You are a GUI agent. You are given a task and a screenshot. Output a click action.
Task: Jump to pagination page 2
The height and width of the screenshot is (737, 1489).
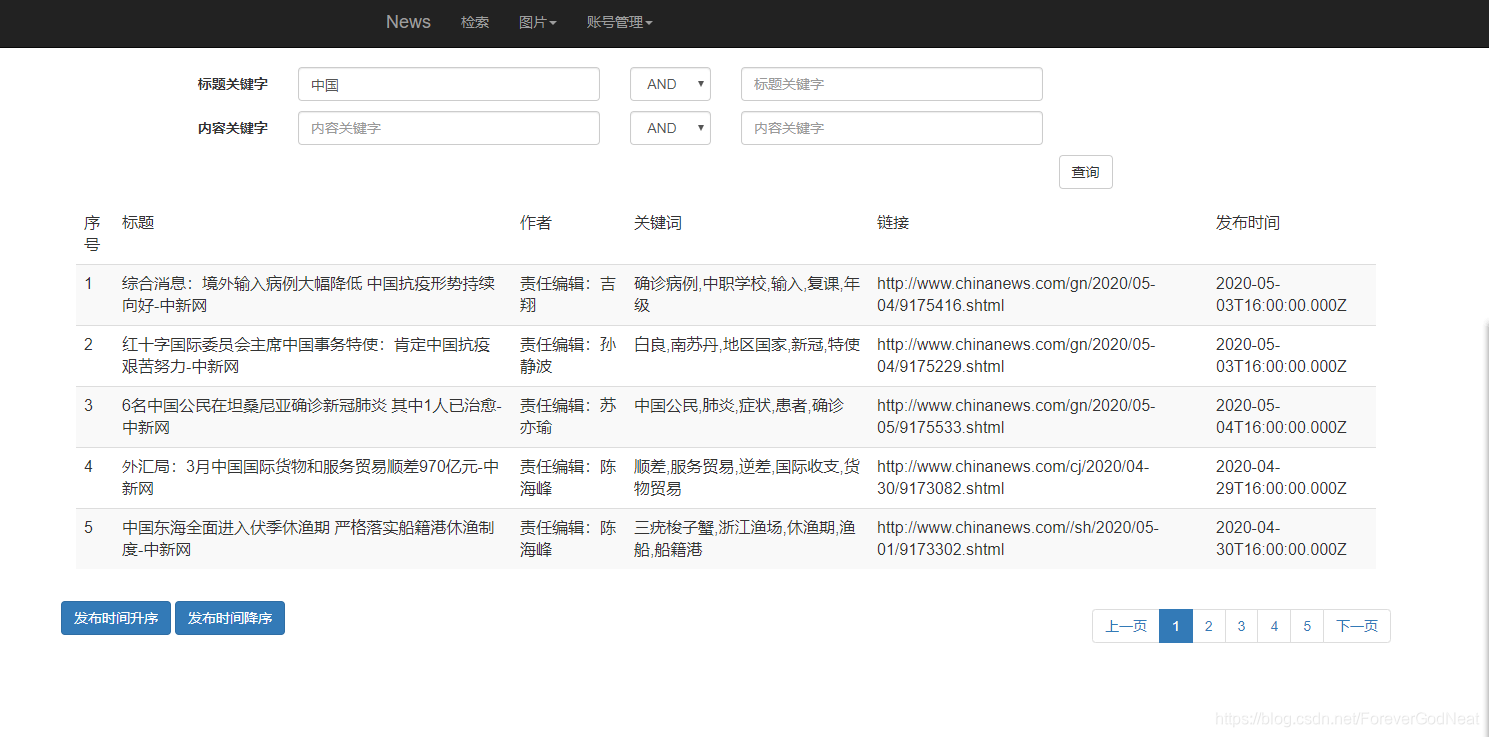pyautogui.click(x=1209, y=626)
